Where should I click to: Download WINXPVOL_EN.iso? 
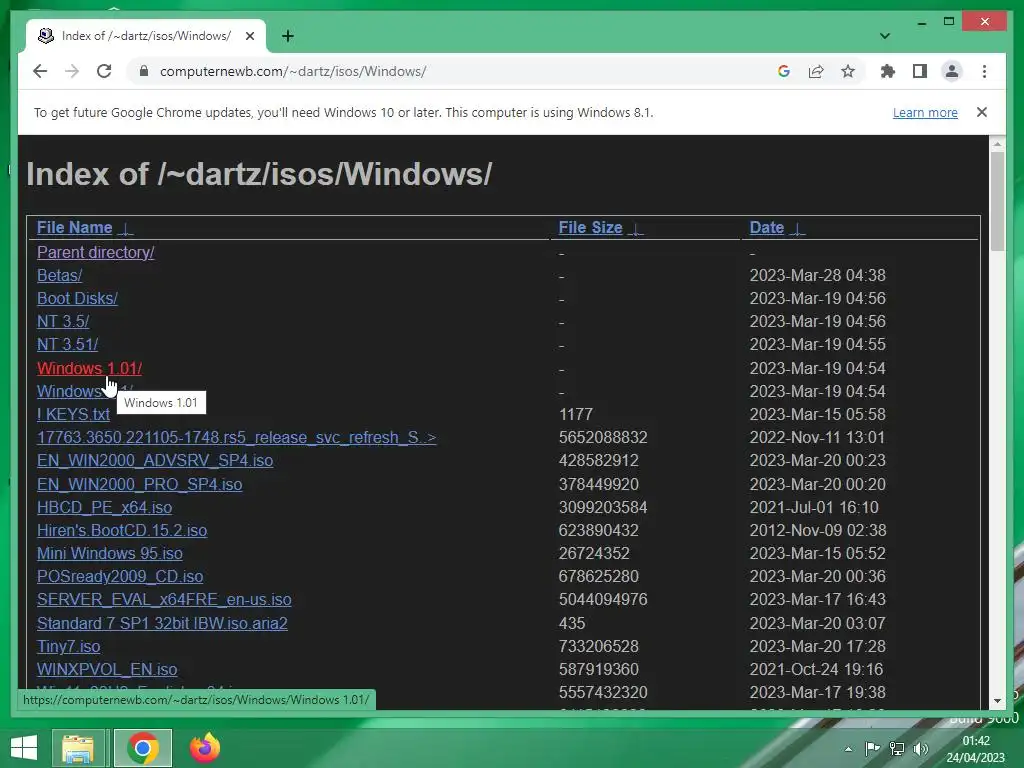107,669
